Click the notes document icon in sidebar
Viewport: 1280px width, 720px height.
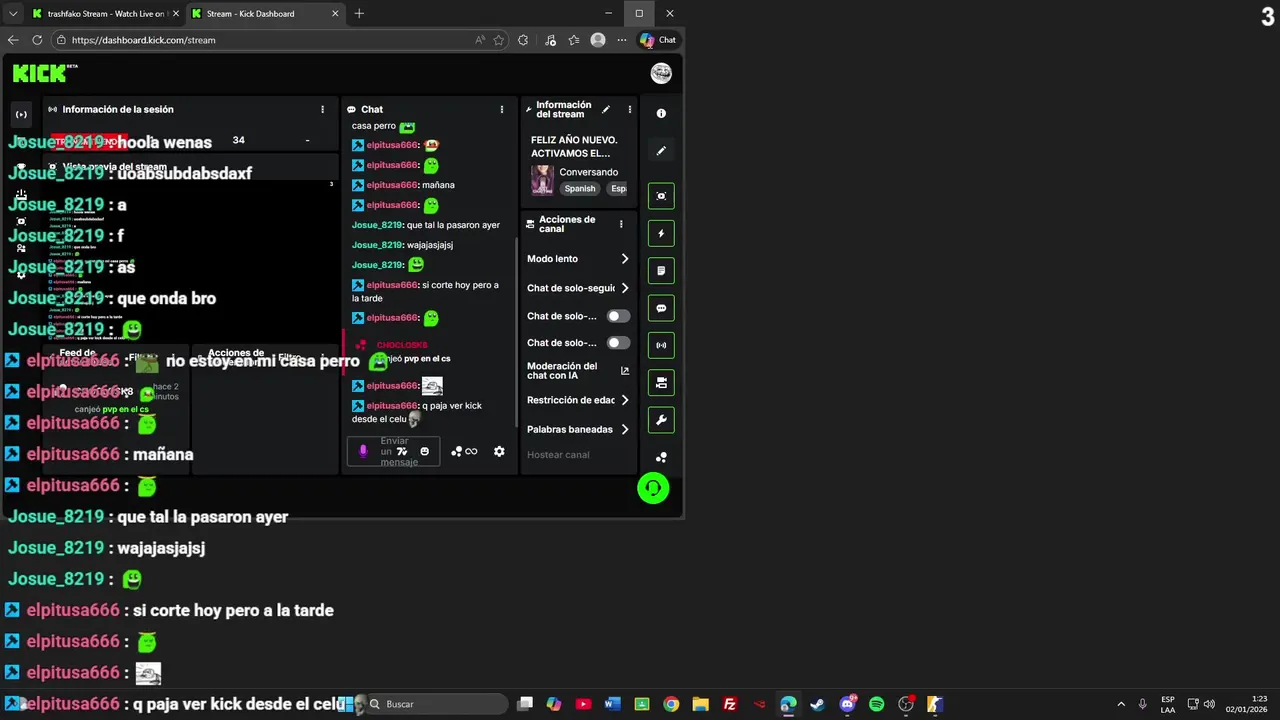click(661, 271)
